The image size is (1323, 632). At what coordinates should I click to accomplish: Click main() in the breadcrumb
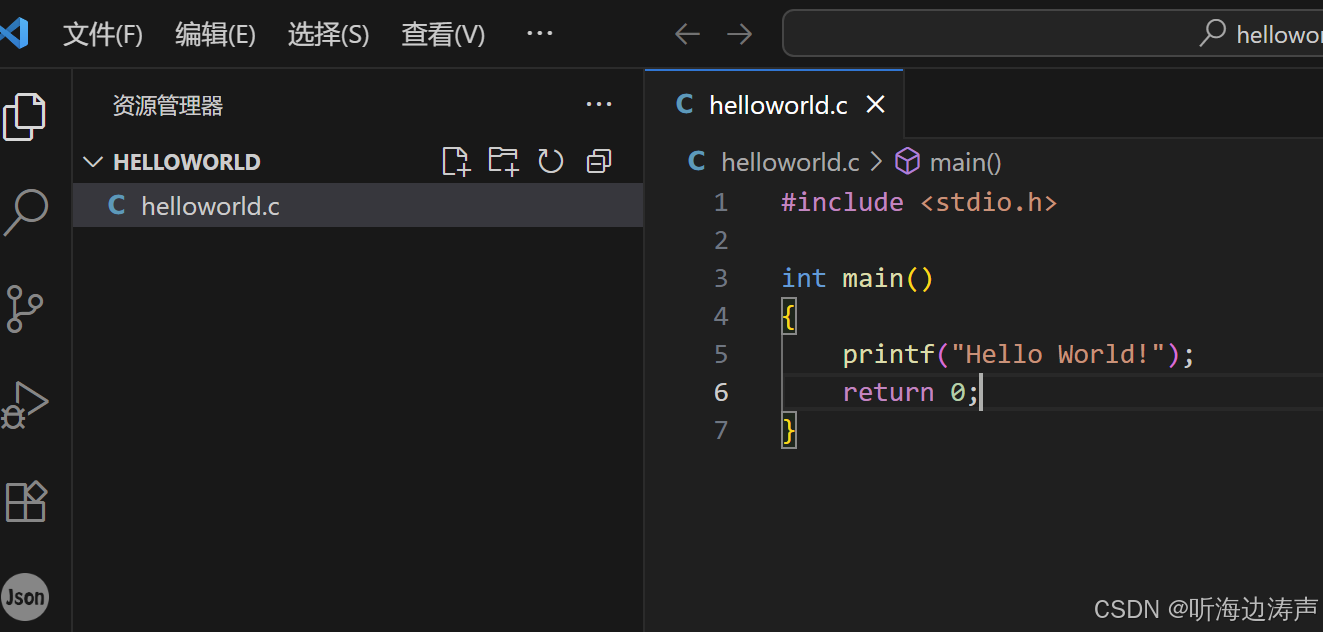point(965,162)
